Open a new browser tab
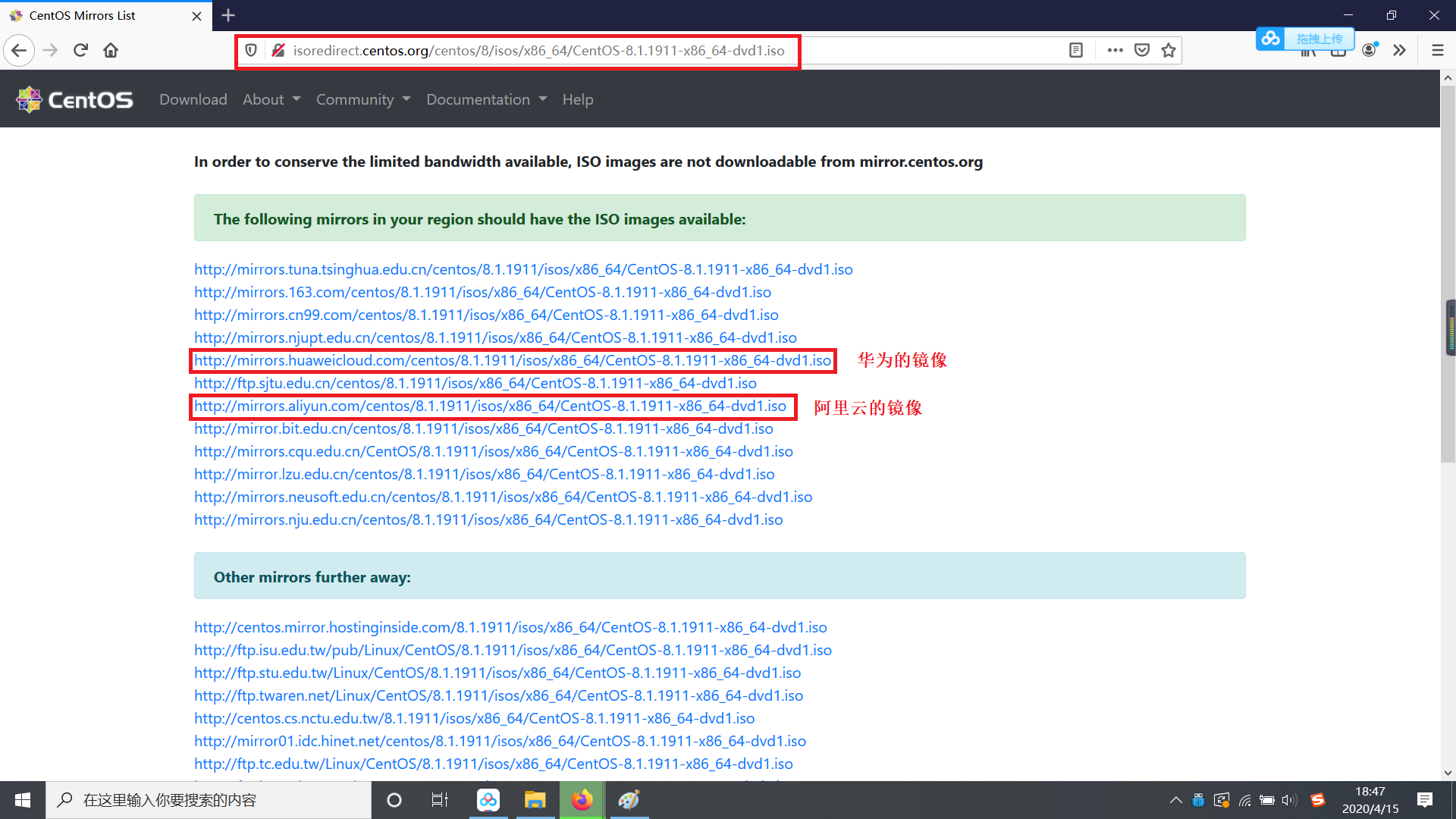Image resolution: width=1456 pixels, height=819 pixels. coord(228,15)
